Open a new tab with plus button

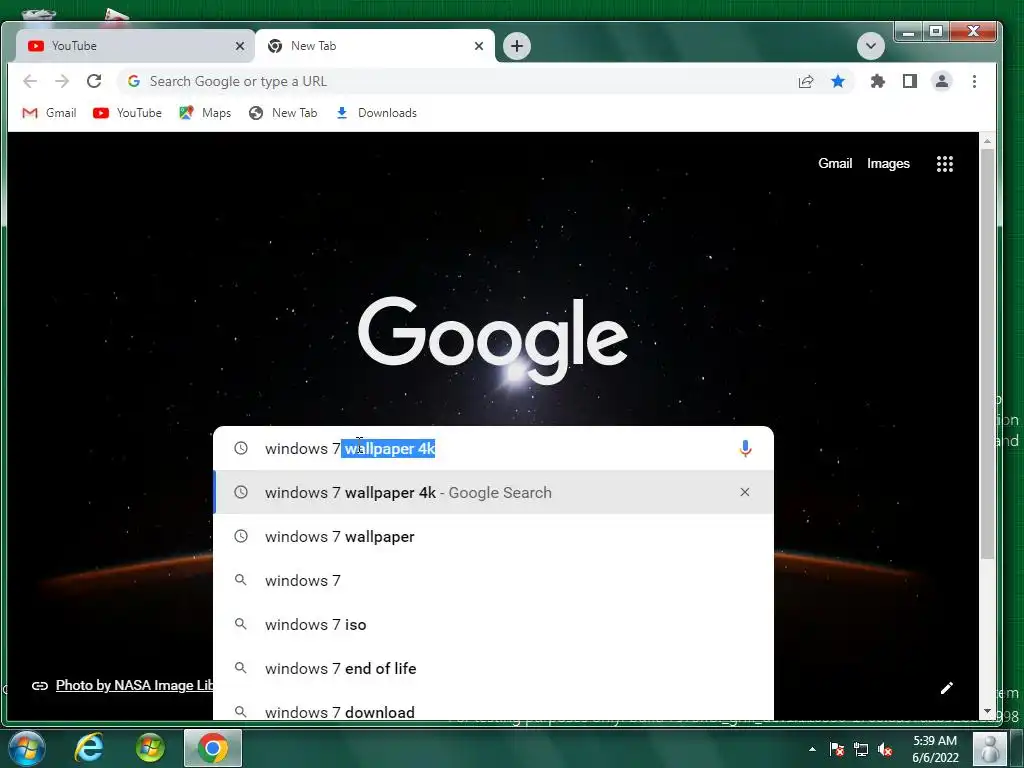517,46
